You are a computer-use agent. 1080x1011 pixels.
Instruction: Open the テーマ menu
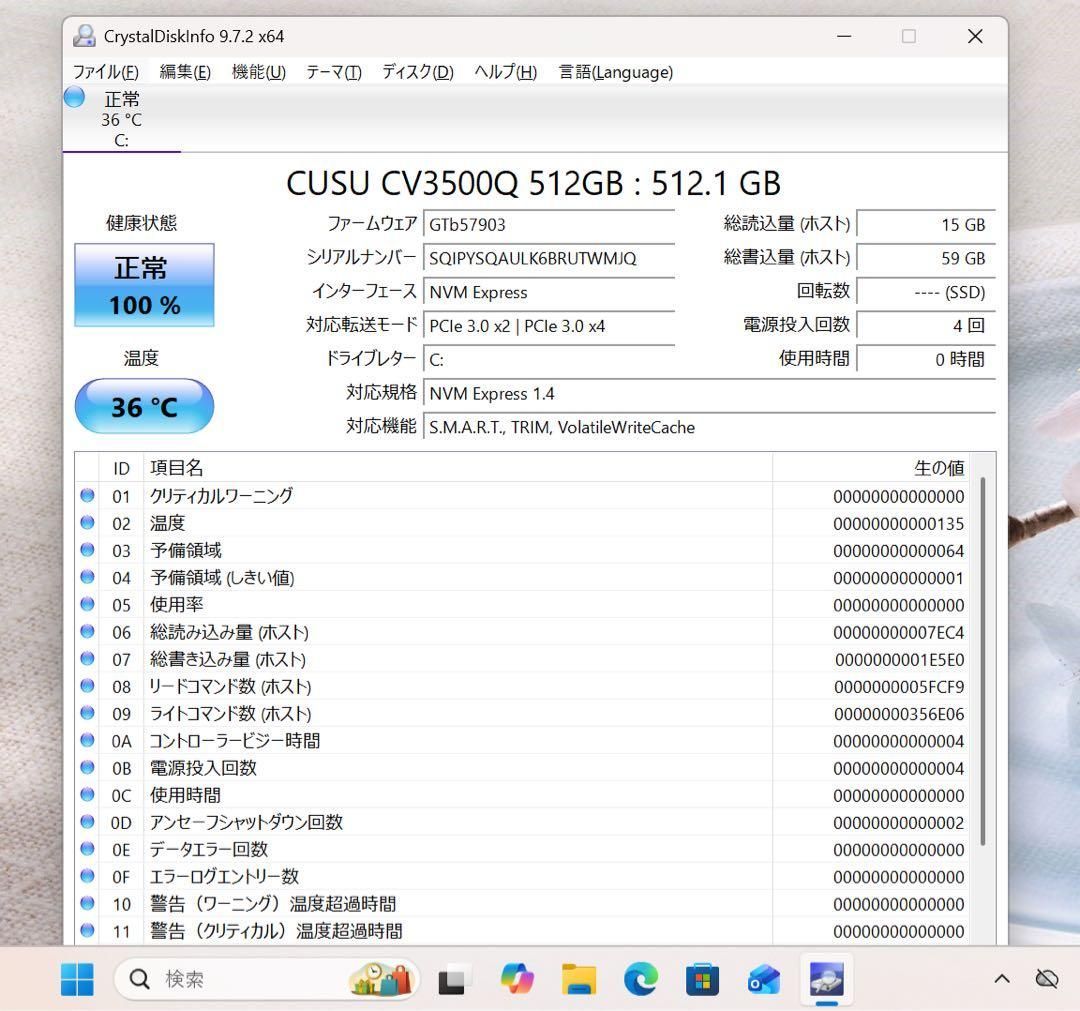point(332,72)
